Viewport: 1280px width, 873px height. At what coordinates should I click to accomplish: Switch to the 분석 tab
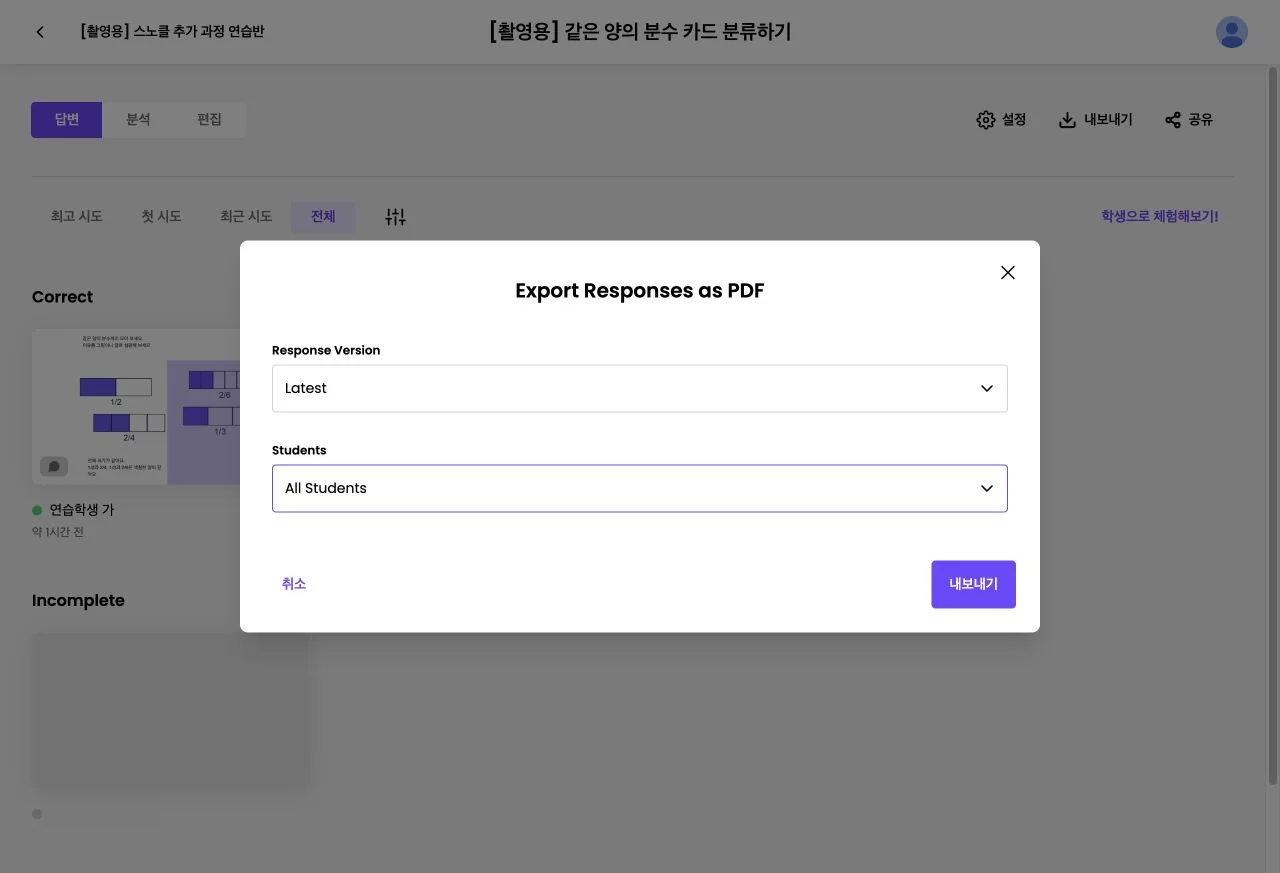pos(138,120)
